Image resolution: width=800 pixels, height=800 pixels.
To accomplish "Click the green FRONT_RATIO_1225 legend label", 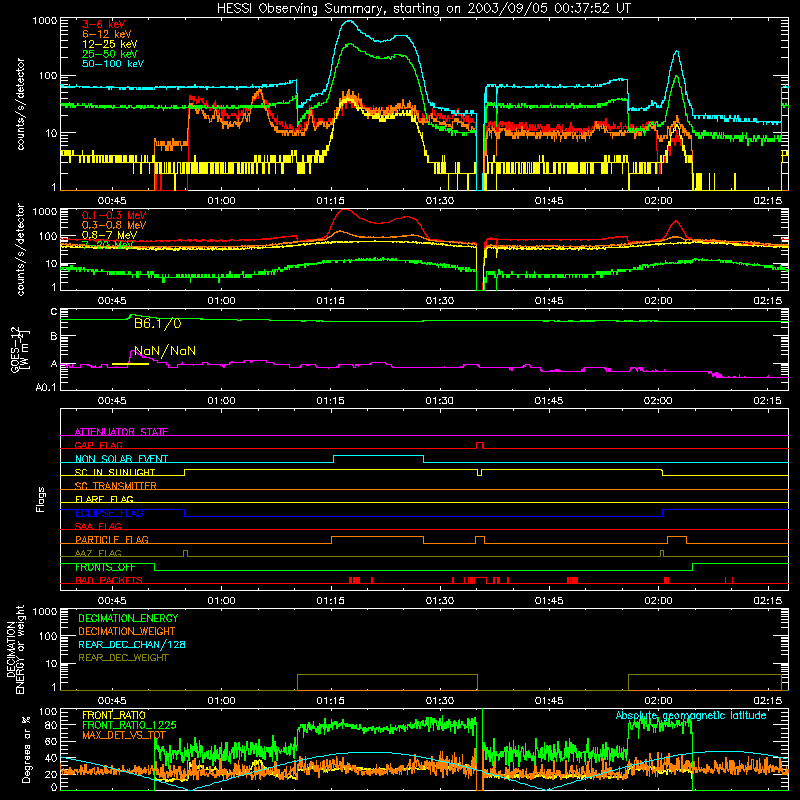I will coord(129,725).
